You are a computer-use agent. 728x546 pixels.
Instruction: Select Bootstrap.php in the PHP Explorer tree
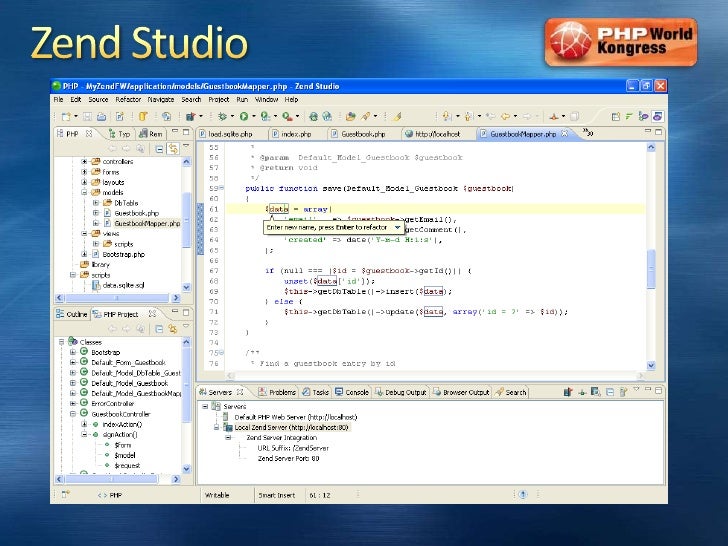124,254
